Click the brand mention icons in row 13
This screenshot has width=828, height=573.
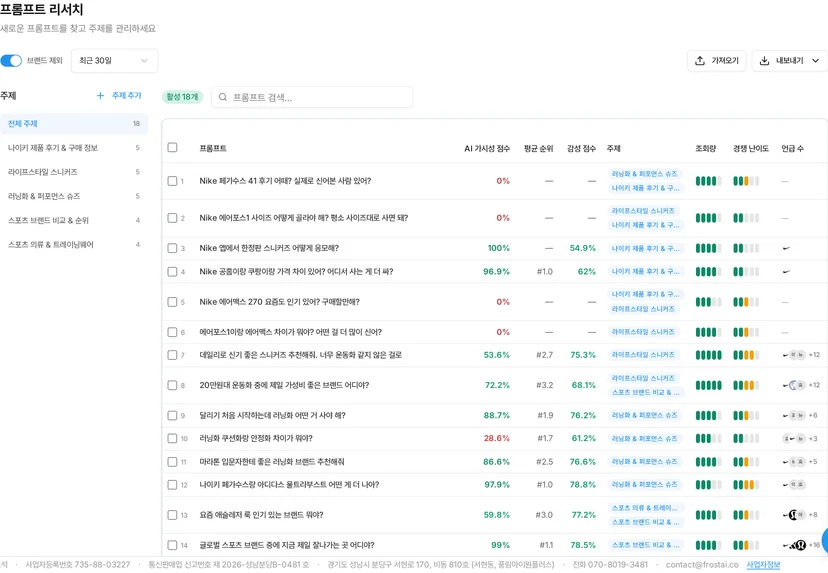[794, 515]
